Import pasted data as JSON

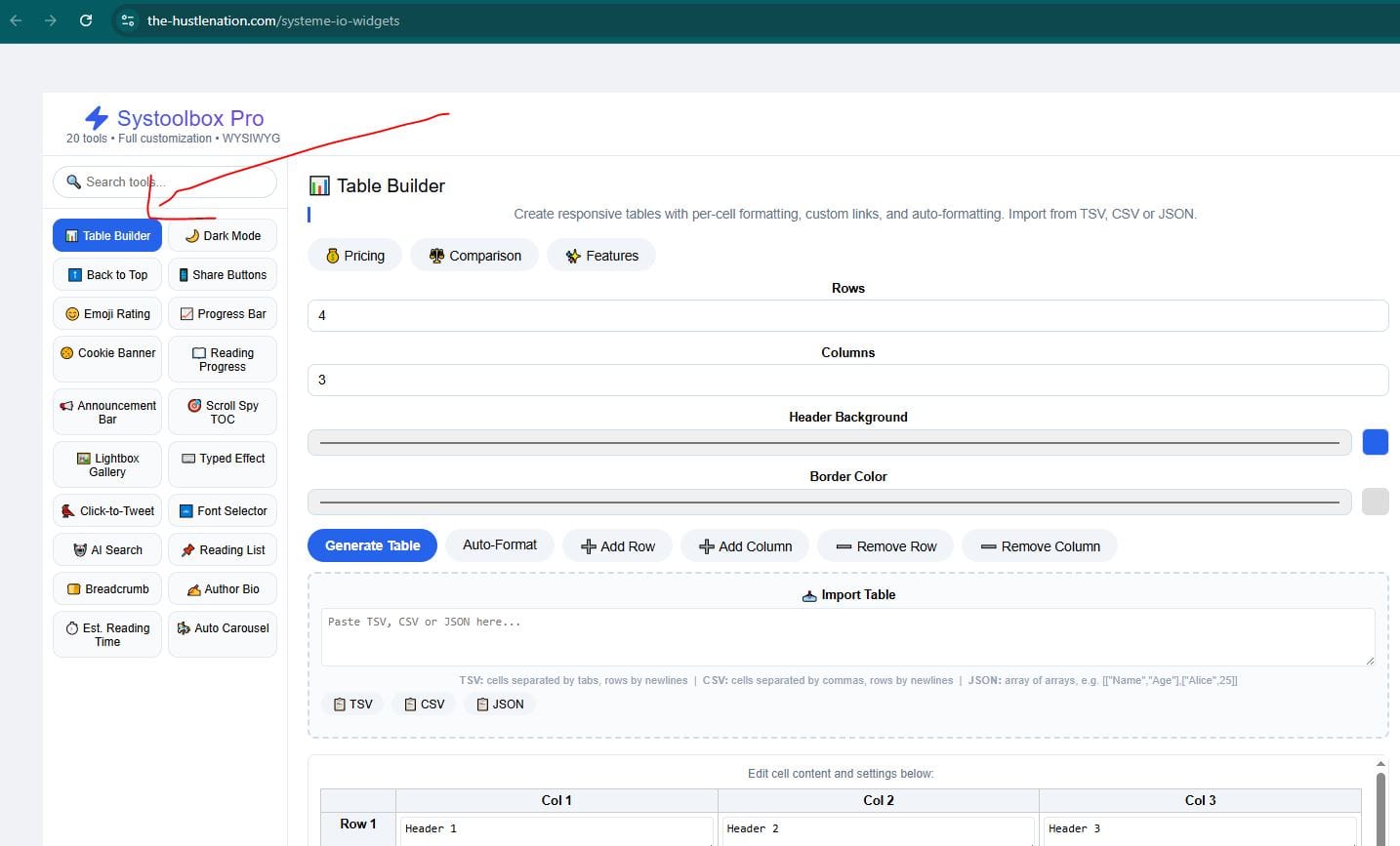(499, 704)
